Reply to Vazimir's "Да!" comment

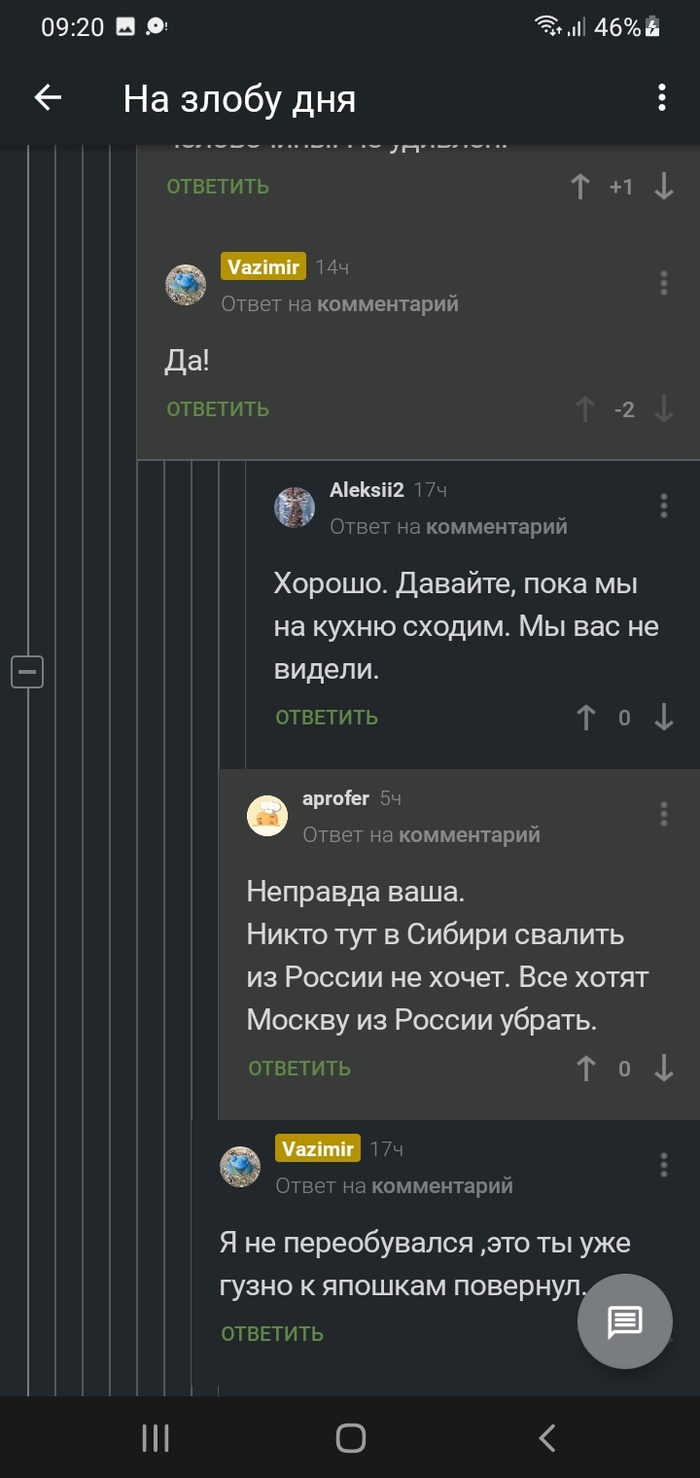tap(218, 409)
